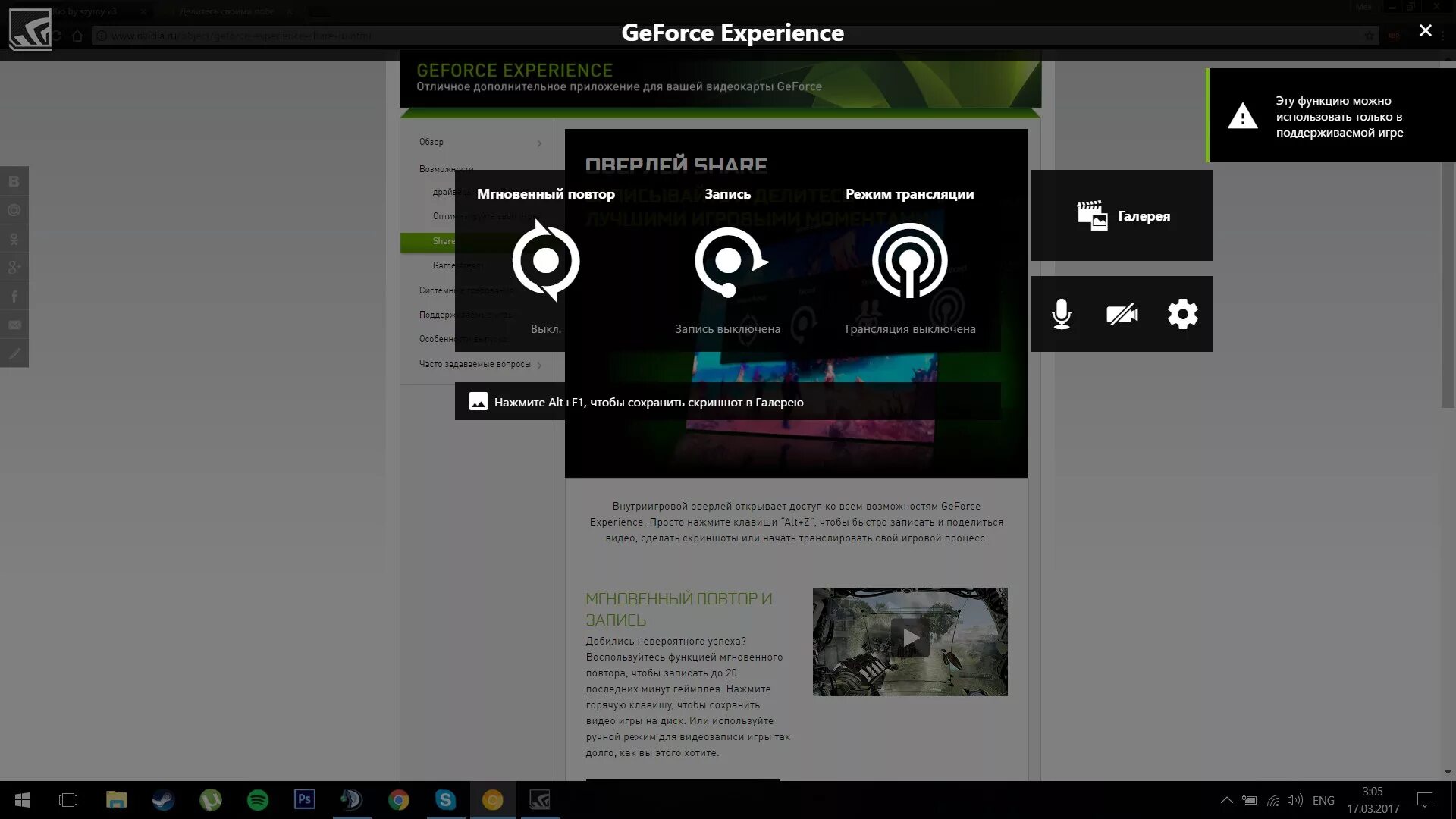Image resolution: width=1456 pixels, height=819 pixels.
Task: Click the page scrollbar thumb at right
Action: click(x=1448, y=235)
